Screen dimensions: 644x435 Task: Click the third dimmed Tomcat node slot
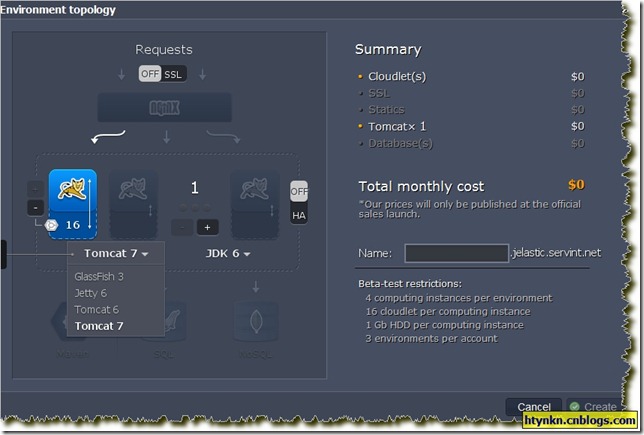[x=255, y=205]
